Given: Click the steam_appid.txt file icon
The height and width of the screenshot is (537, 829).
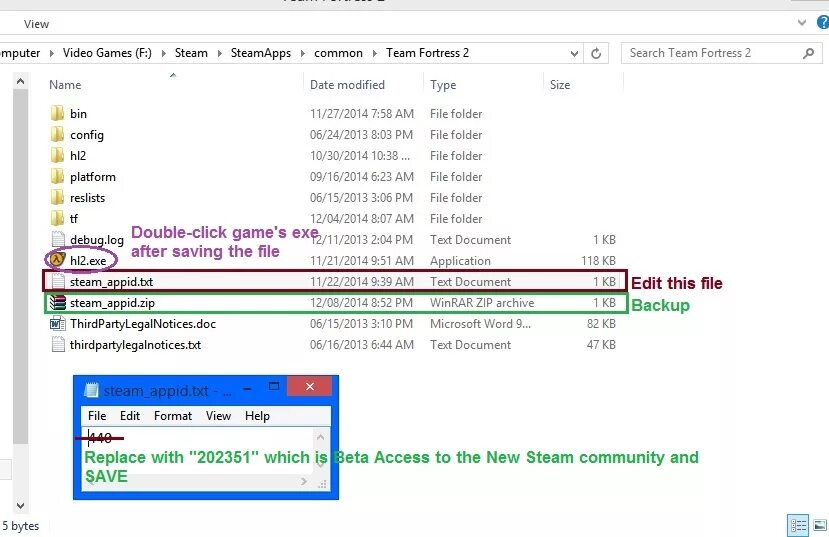Looking at the screenshot, I should (58, 281).
